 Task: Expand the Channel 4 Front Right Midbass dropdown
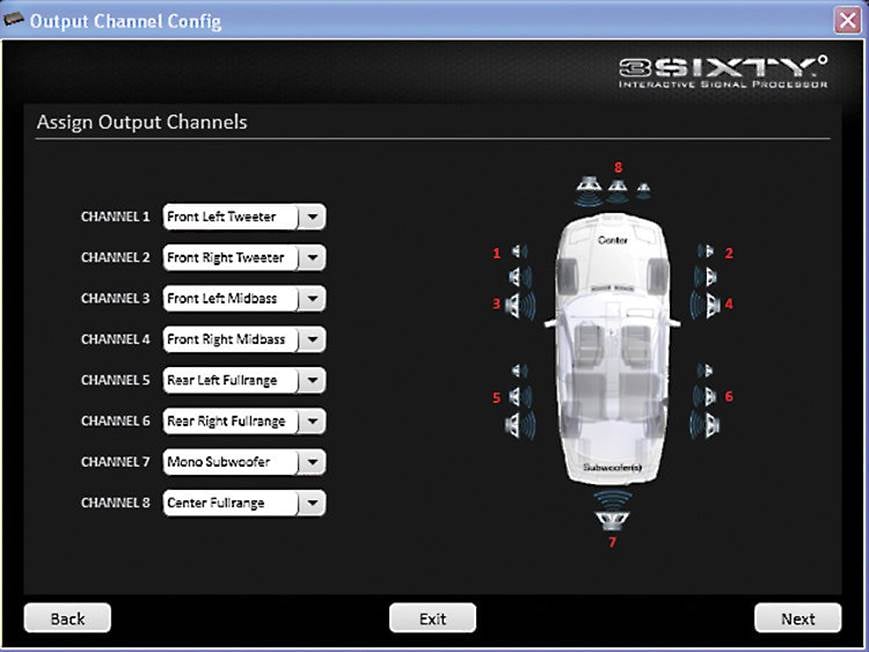click(x=312, y=340)
